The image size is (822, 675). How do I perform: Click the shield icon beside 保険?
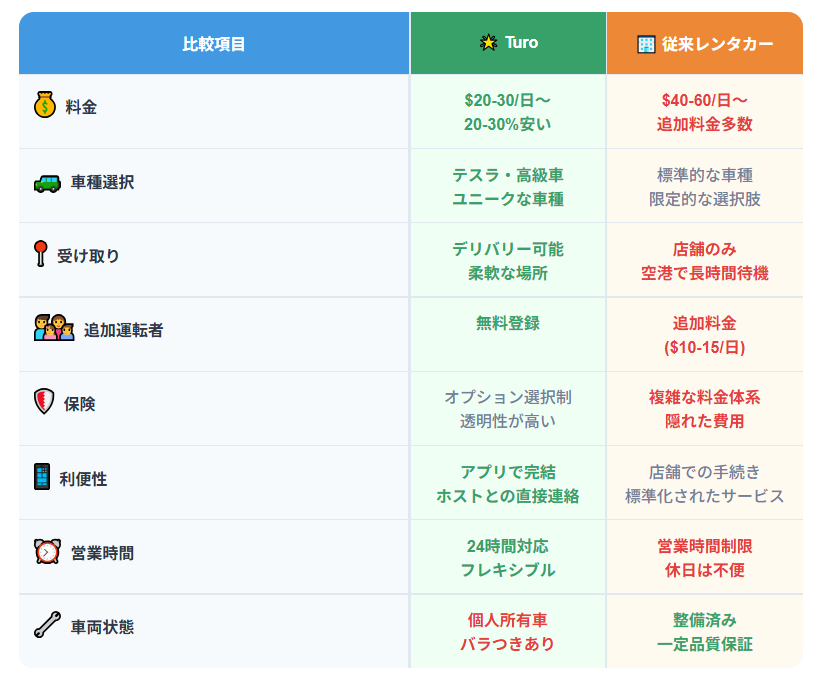44,401
